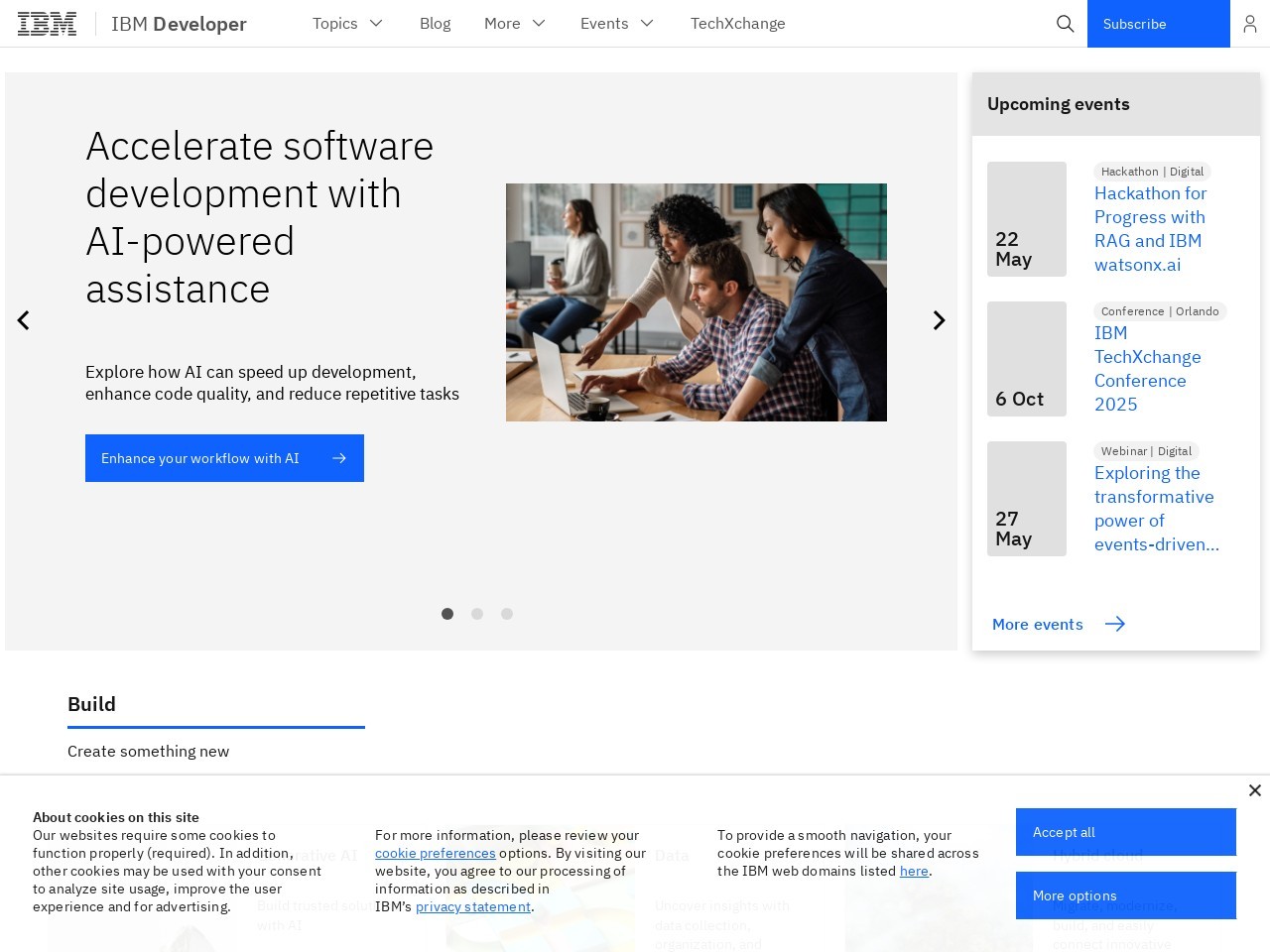
Task: Select the Build tab heading
Action: (92, 704)
